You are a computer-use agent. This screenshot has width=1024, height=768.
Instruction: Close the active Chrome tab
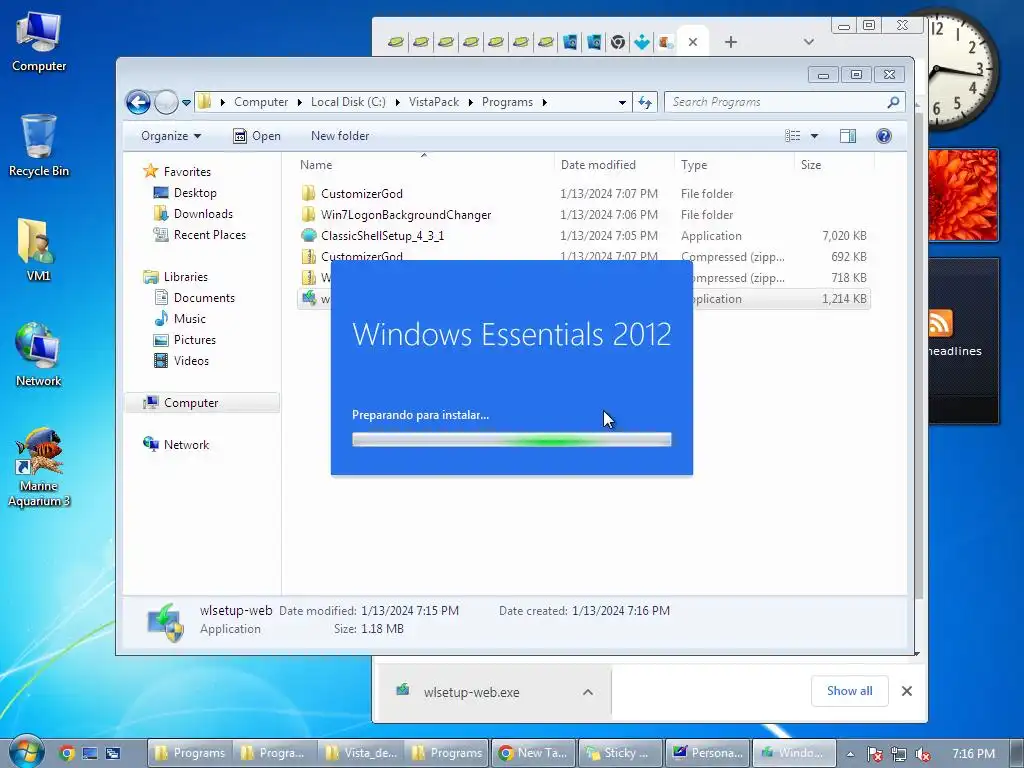coord(693,42)
